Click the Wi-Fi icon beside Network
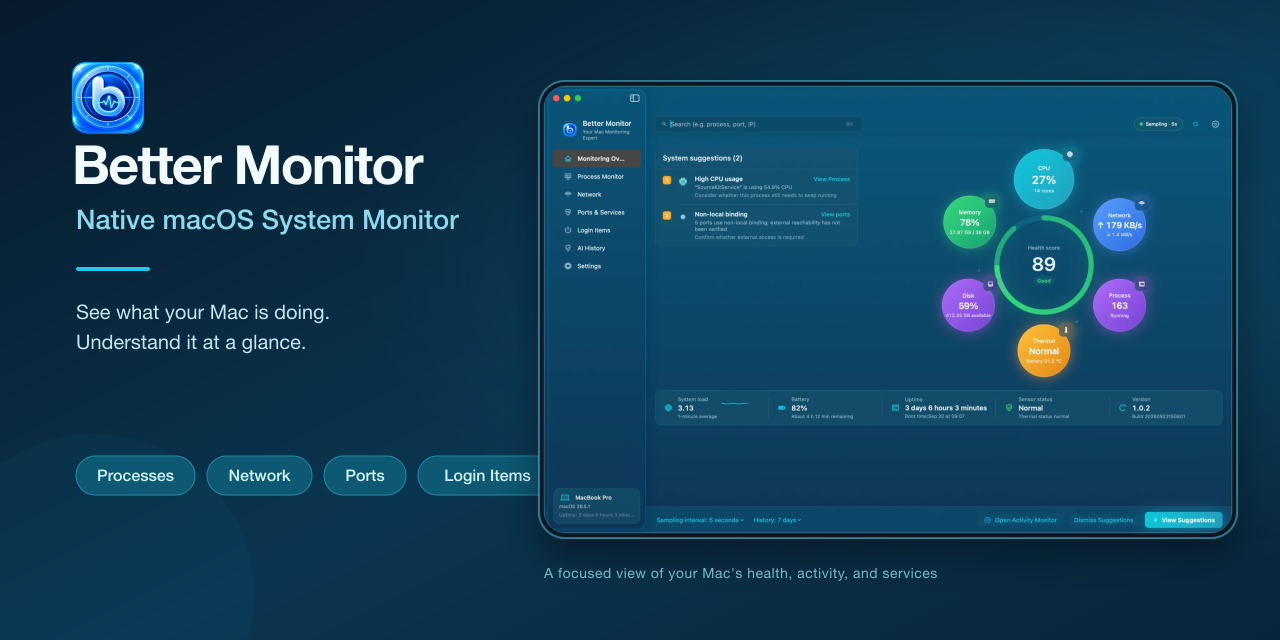The width and height of the screenshot is (1280, 640). 568,194
